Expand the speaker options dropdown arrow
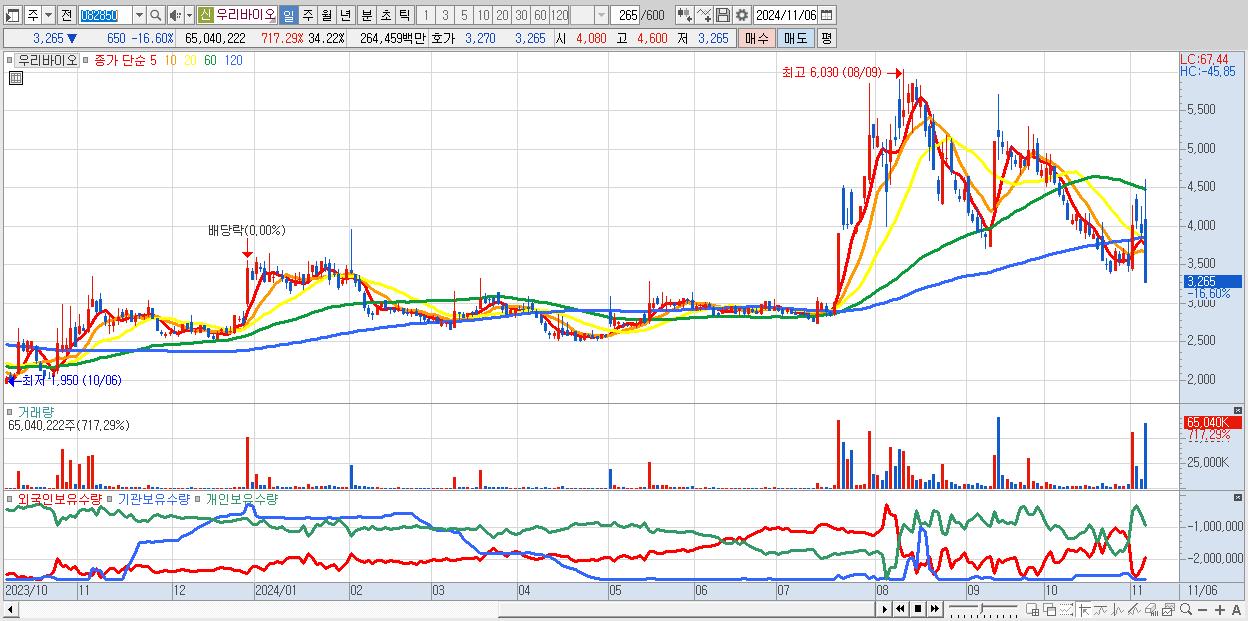The height and width of the screenshot is (621, 1248). (x=189, y=16)
